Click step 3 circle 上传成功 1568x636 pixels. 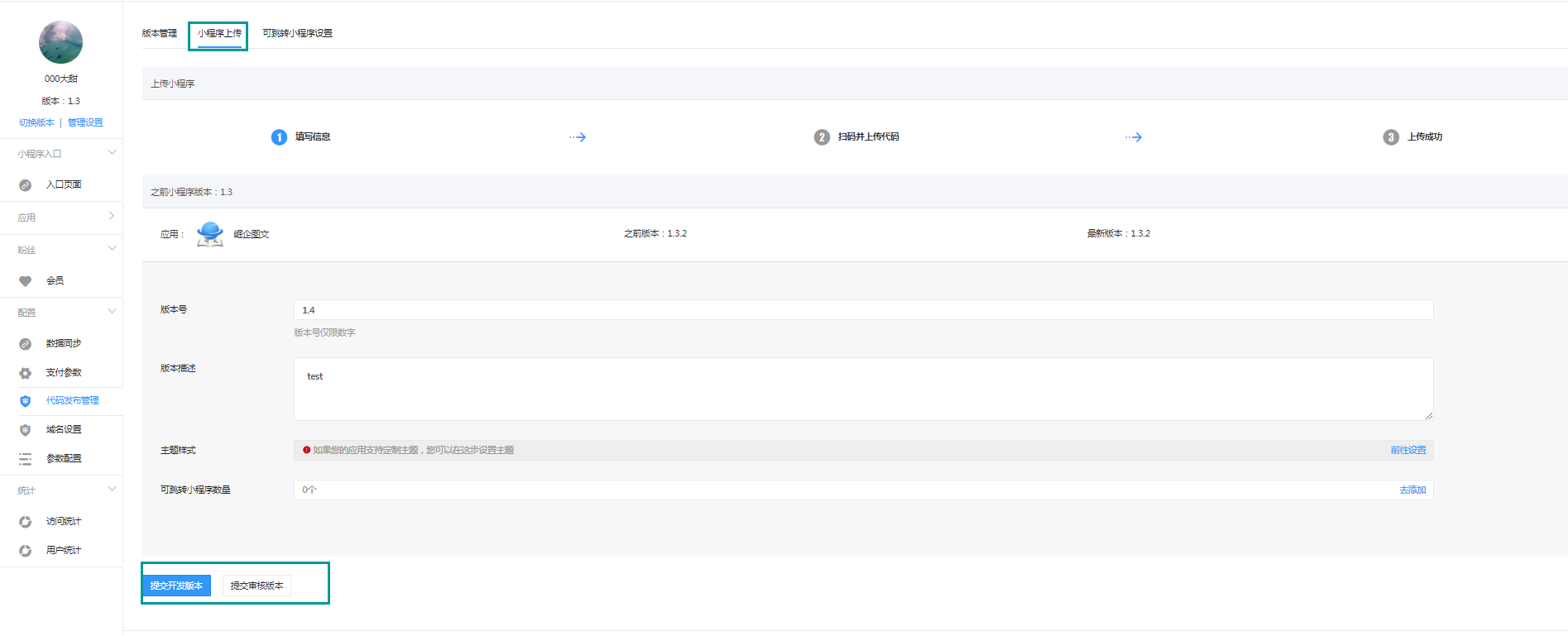(x=1391, y=137)
